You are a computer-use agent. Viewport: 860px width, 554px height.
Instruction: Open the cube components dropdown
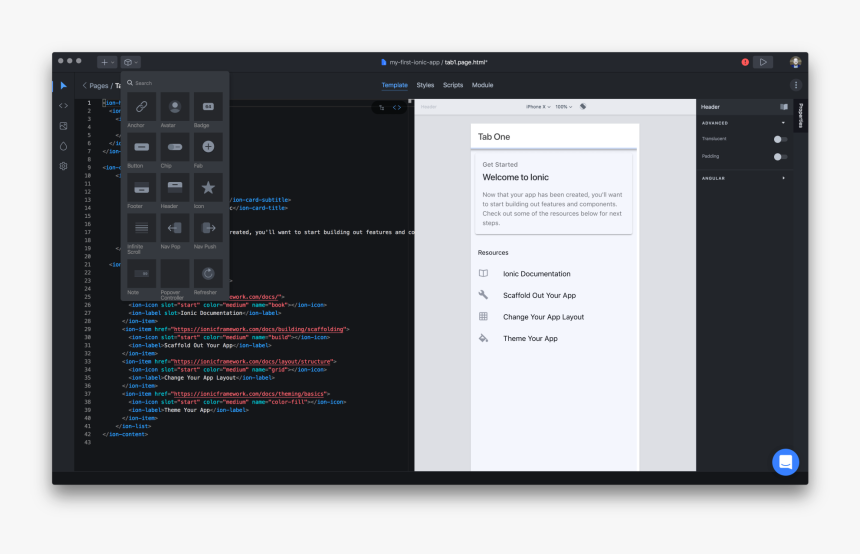(131, 62)
